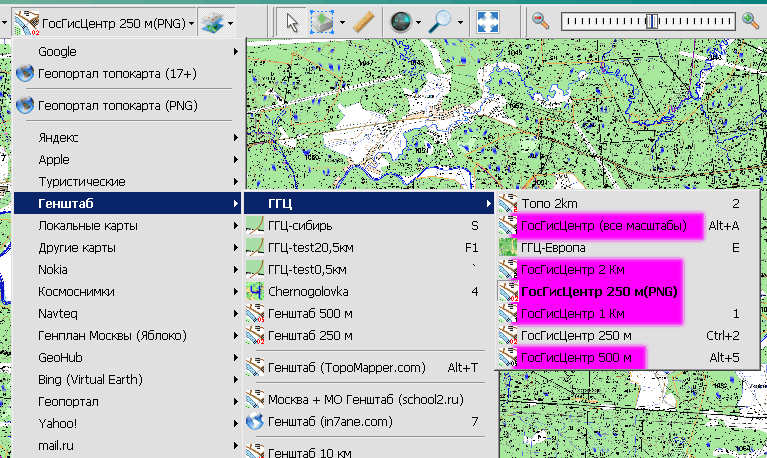Screen dimensions: 767x458
Task: Open the ГосГисЦентр 250 м(PNG) map selector
Action: [x=104, y=23]
